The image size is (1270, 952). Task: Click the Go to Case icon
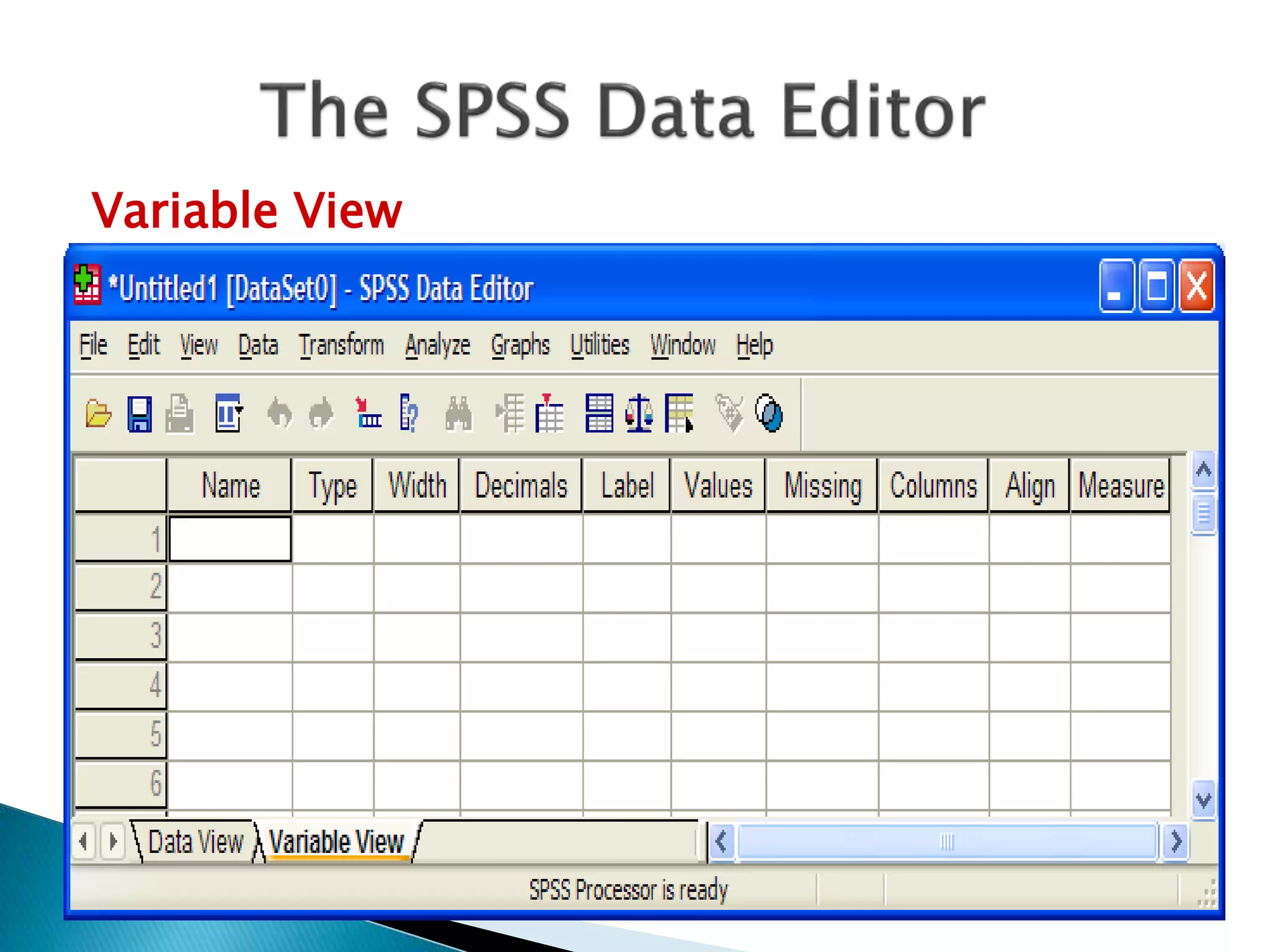click(368, 413)
